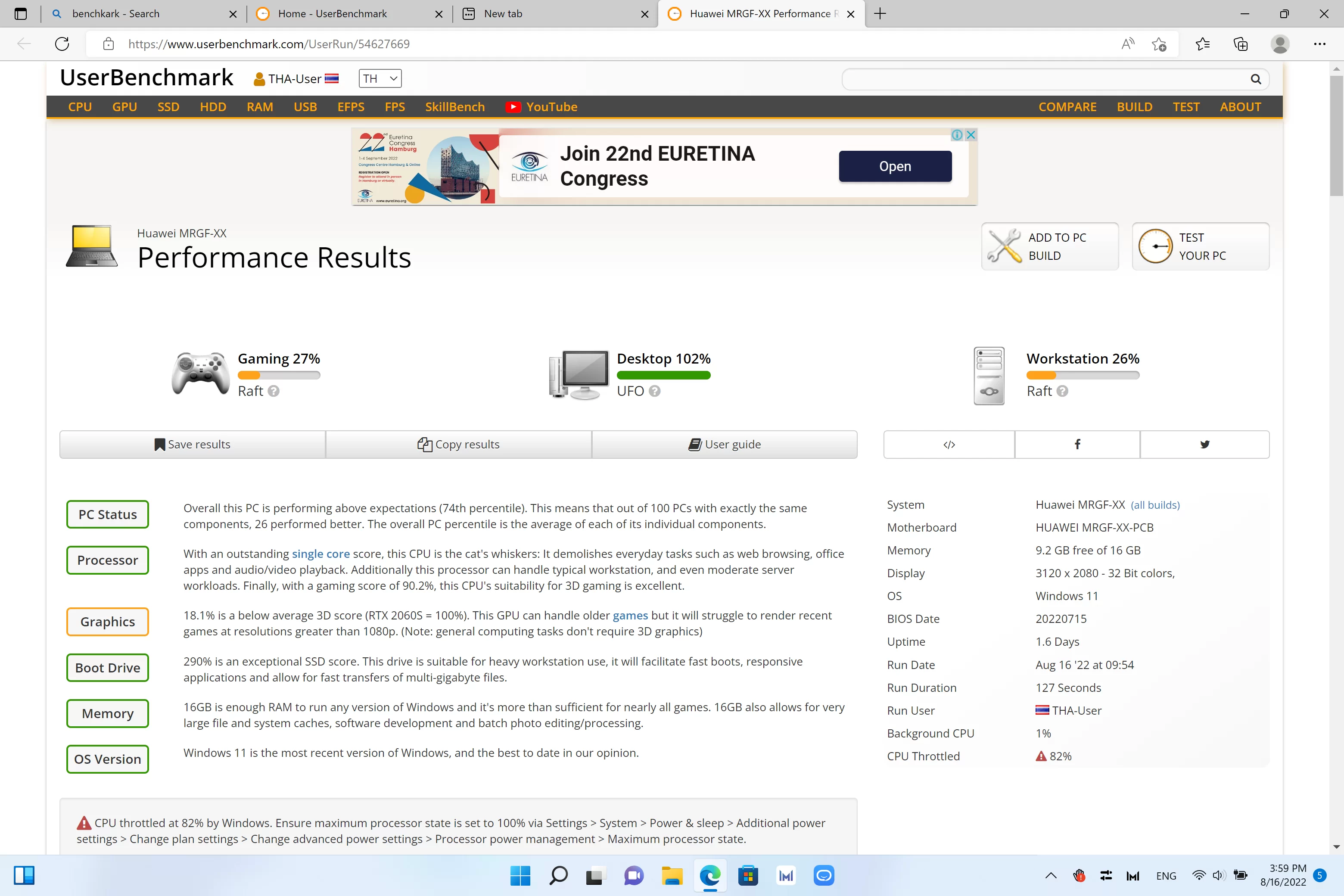The image size is (1344, 896).
Task: Open the User guide button
Action: coord(725,445)
